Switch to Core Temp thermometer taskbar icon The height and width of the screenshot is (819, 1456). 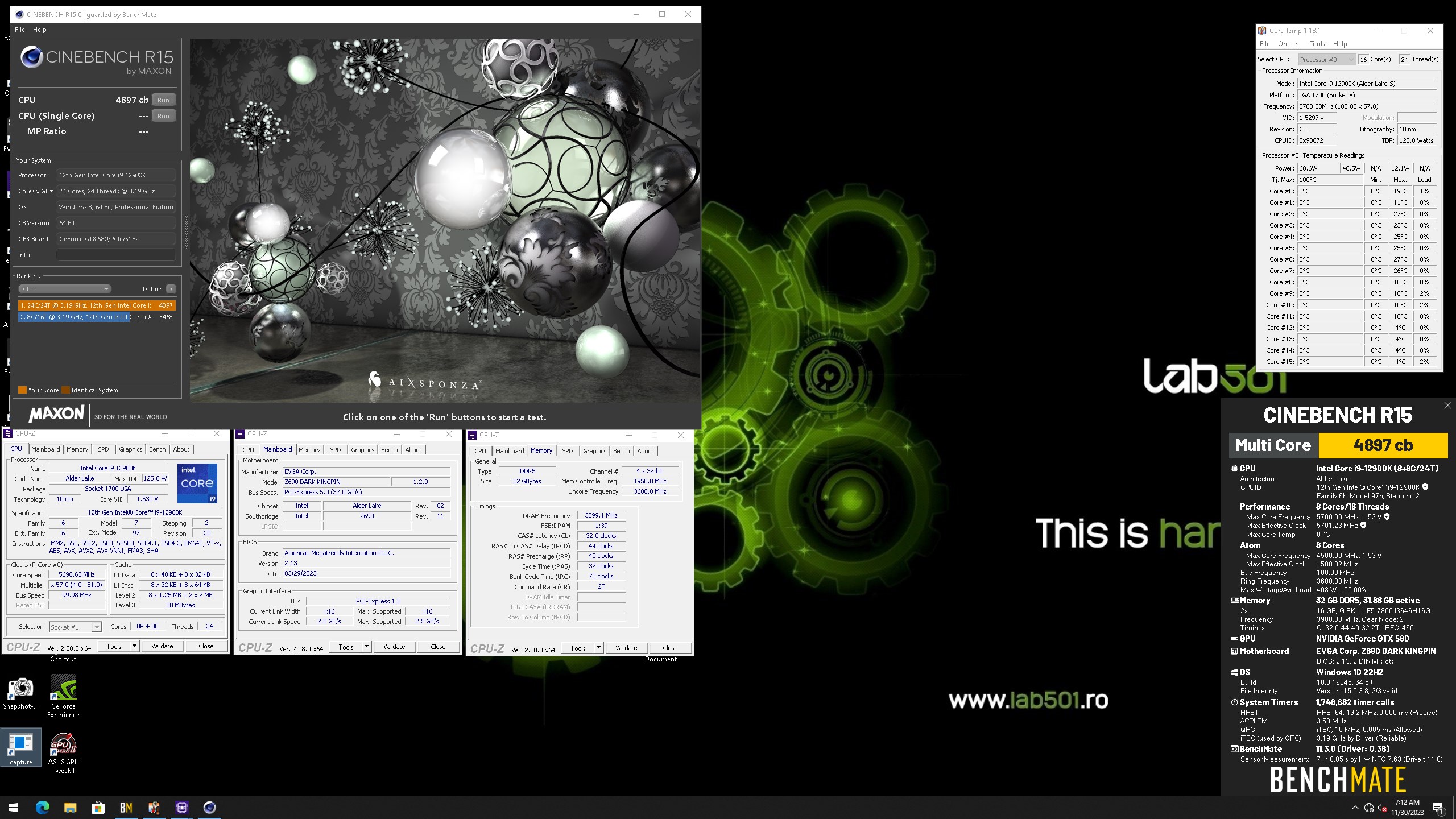tap(154, 807)
